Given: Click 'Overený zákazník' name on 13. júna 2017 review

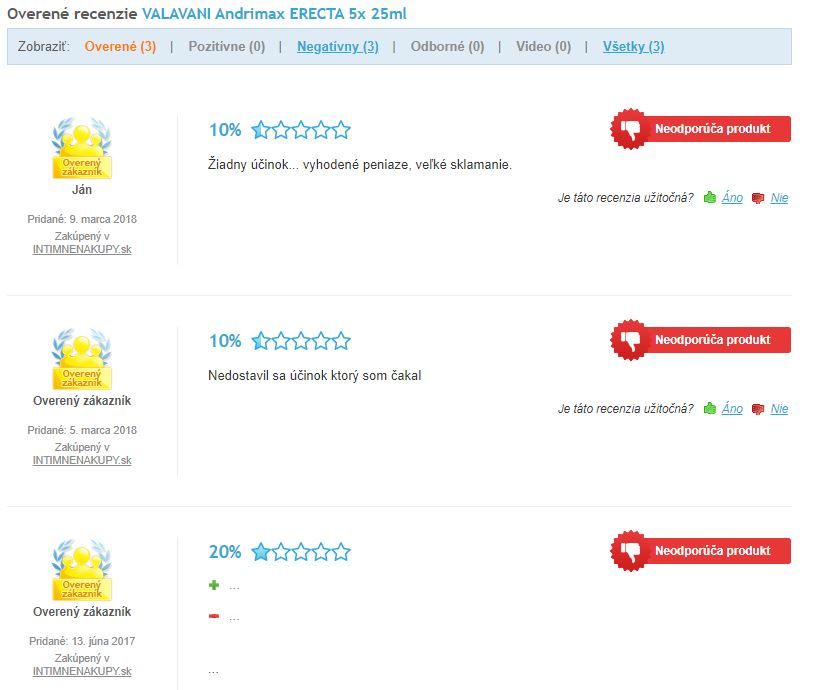Looking at the screenshot, I should coord(82,612).
